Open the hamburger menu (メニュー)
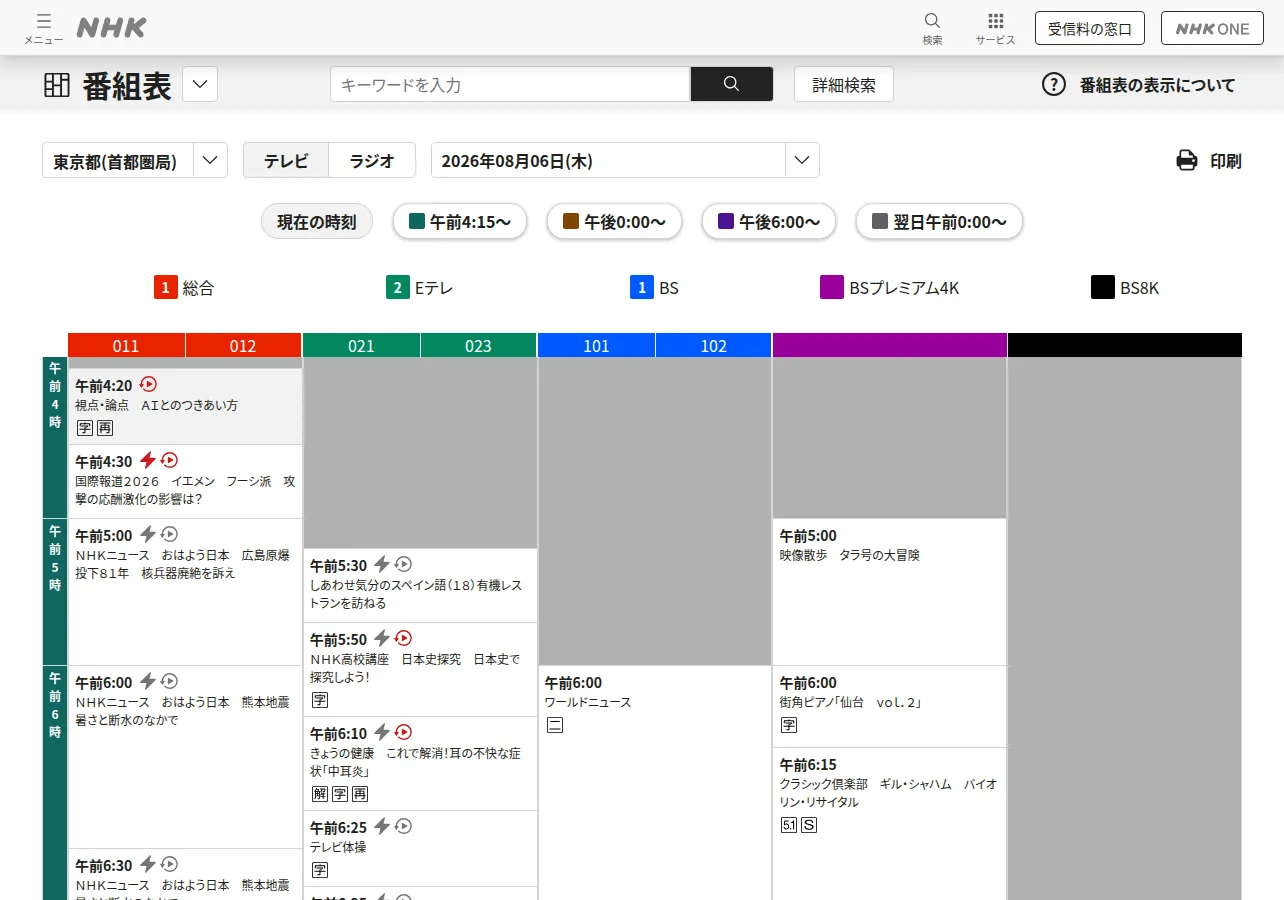The width and height of the screenshot is (1284, 900). (43, 28)
